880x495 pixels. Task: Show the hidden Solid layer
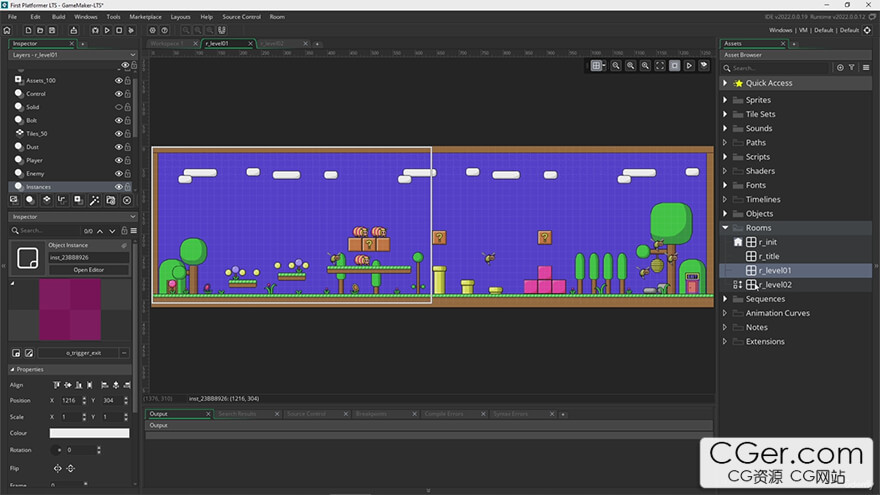click(x=118, y=107)
